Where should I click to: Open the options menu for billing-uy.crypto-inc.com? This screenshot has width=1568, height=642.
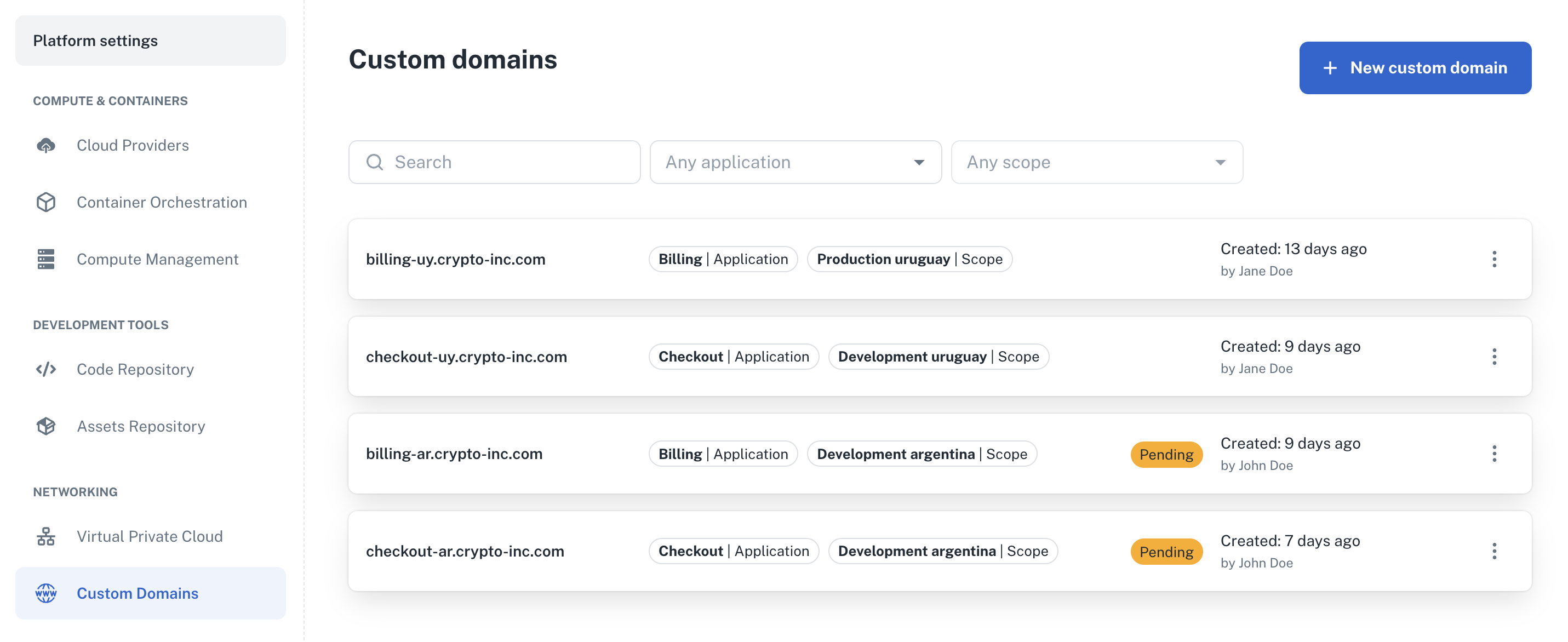pos(1495,259)
